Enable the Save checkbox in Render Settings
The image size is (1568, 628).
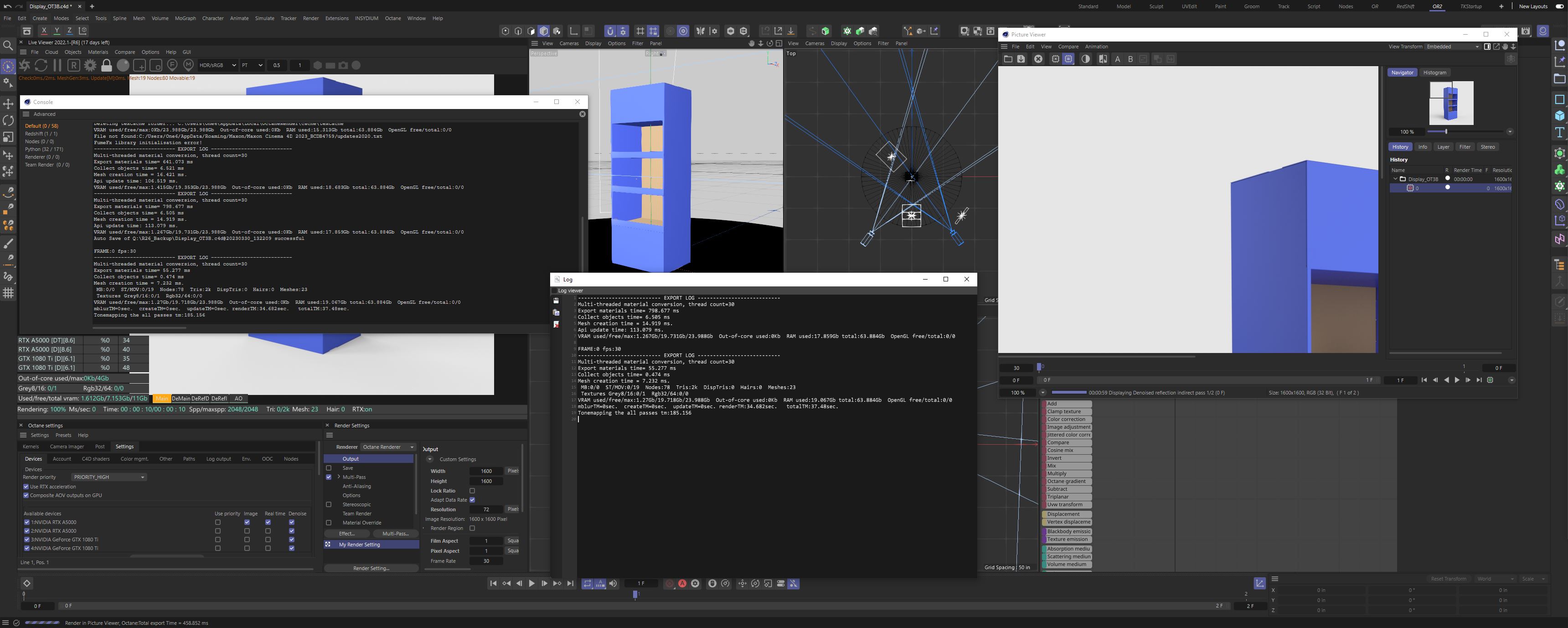coord(329,468)
